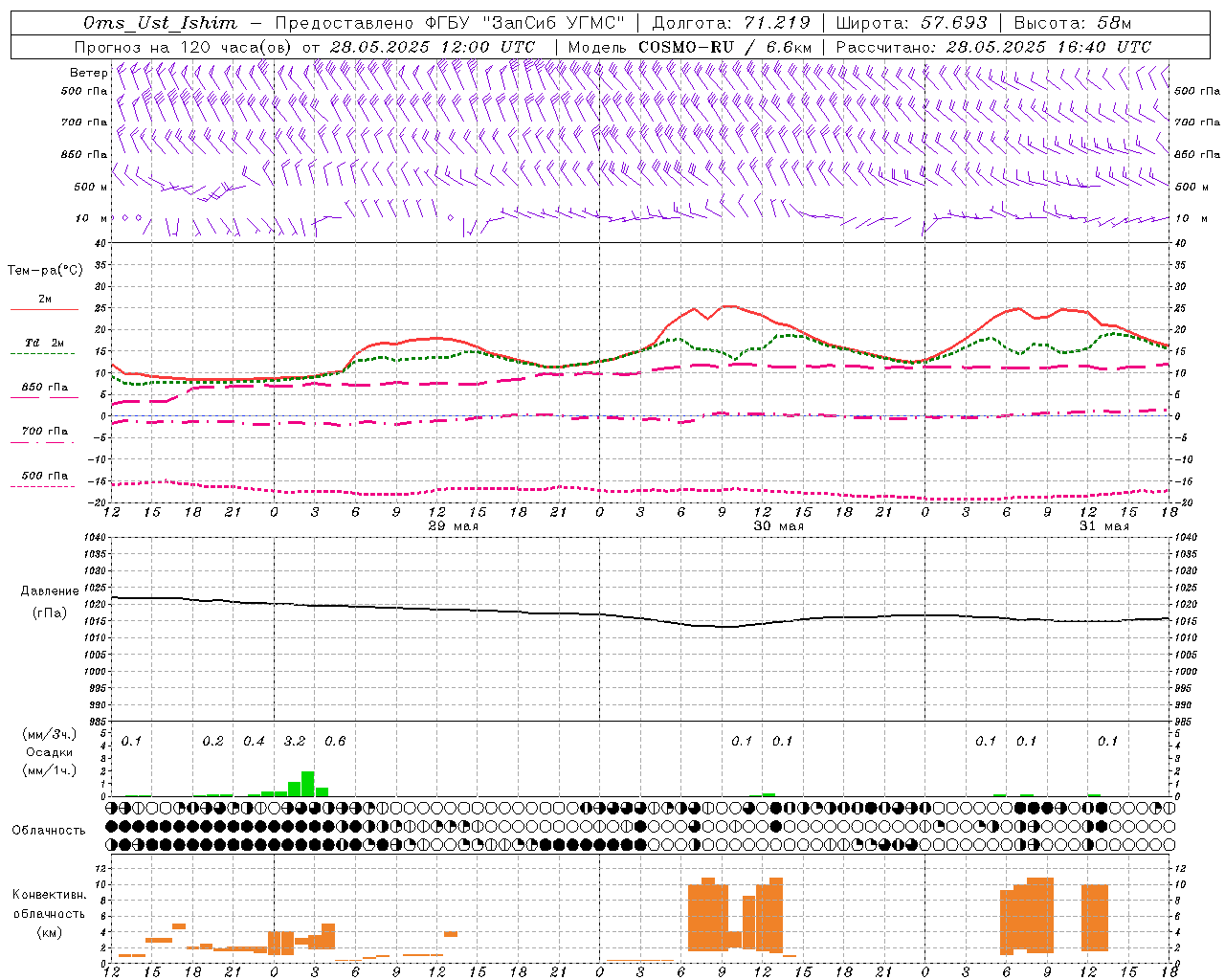
Task: Click the Облачность cloud cover label
Action: (x=49, y=831)
